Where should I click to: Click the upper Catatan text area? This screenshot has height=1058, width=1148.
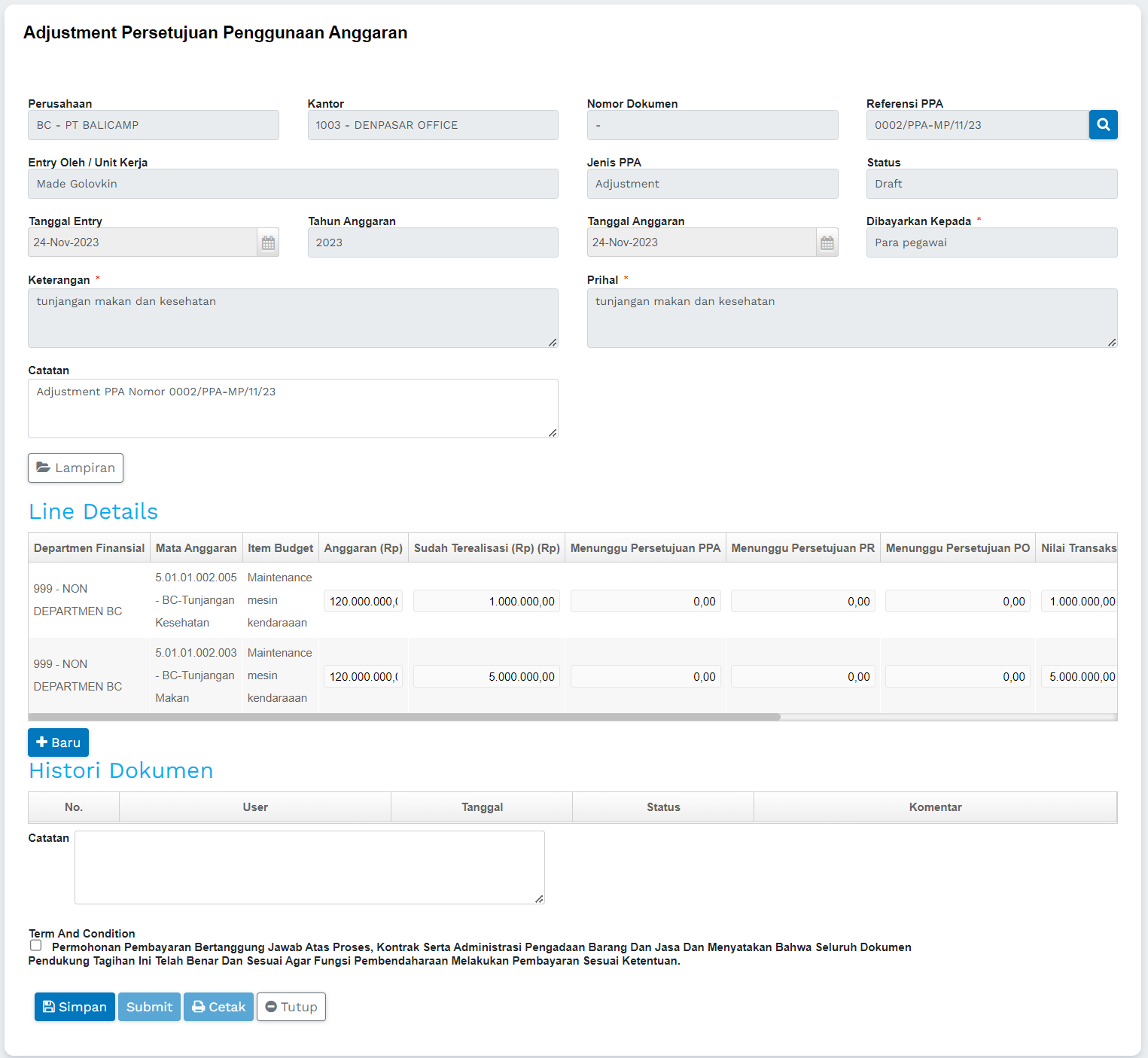click(293, 408)
